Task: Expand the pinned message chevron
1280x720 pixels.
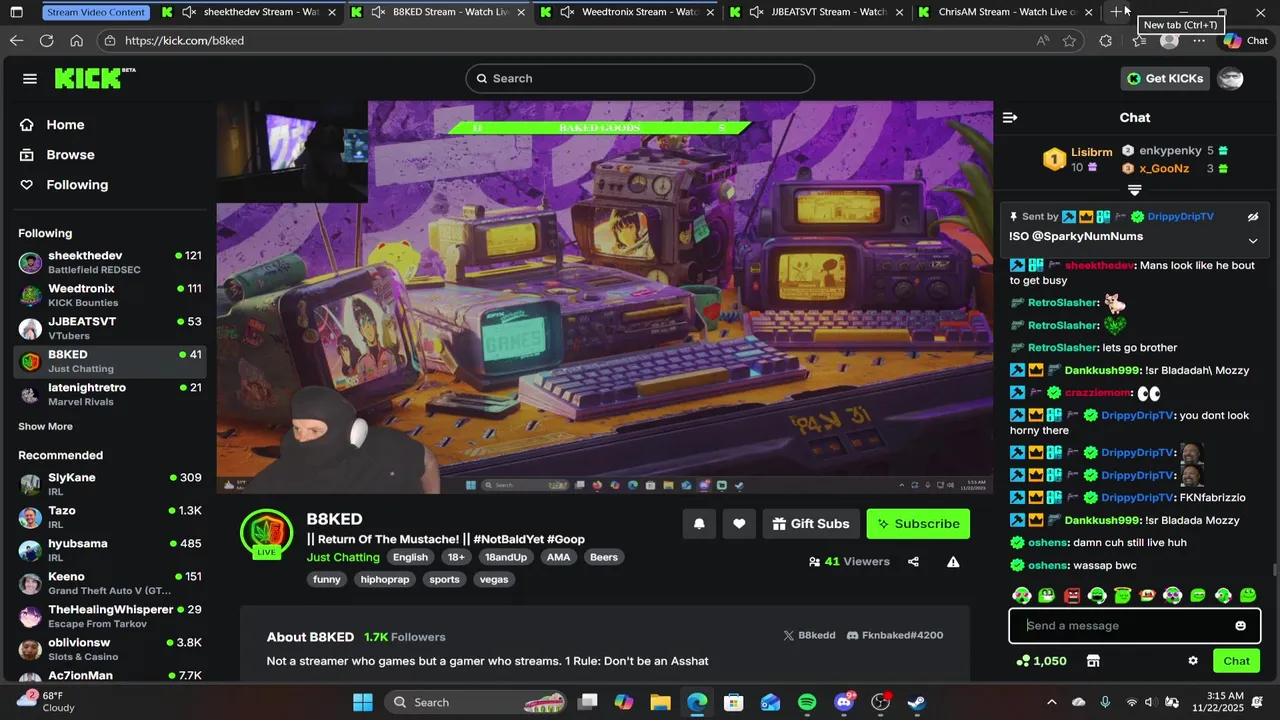Action: point(1252,241)
